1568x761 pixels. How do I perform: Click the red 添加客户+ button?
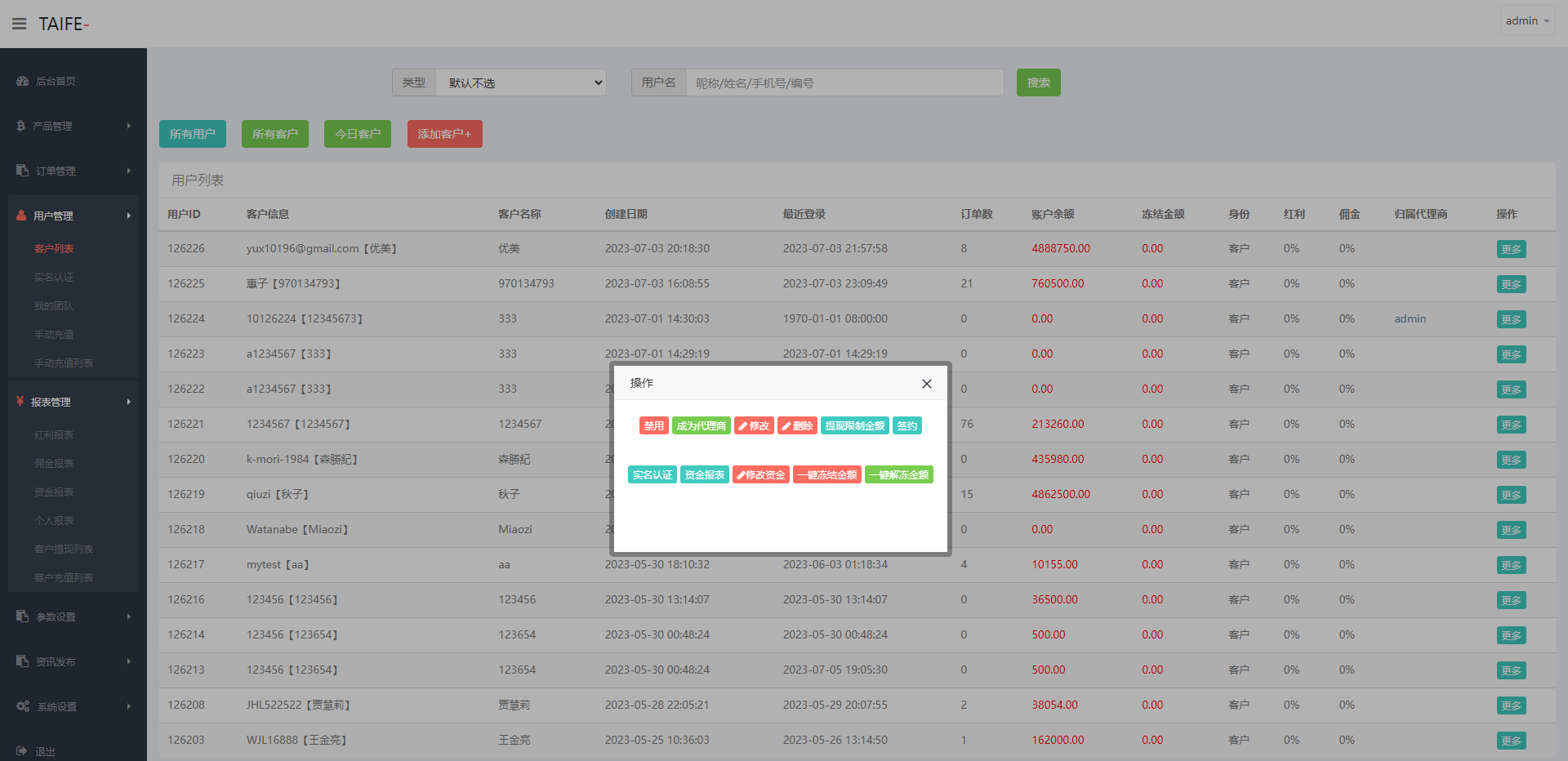click(444, 134)
